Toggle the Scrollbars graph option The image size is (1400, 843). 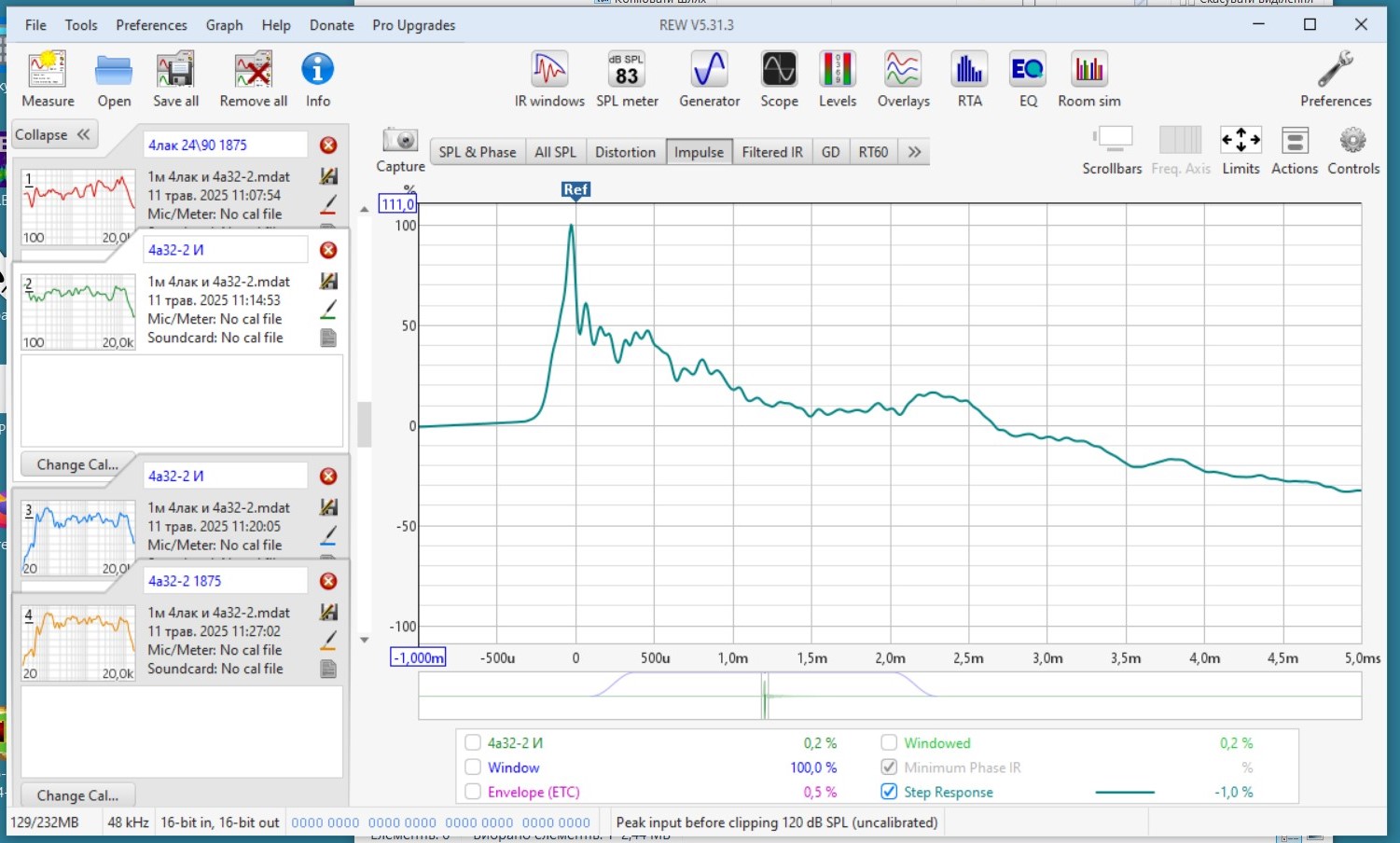pyautogui.click(x=1112, y=151)
